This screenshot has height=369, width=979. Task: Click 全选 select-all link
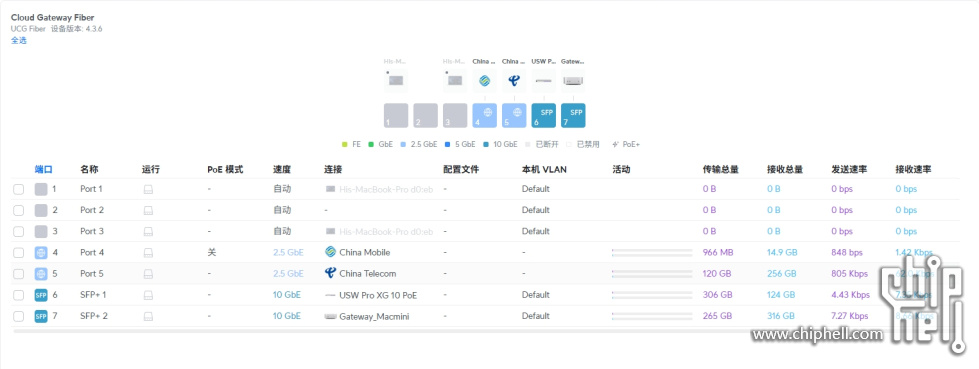[19, 41]
